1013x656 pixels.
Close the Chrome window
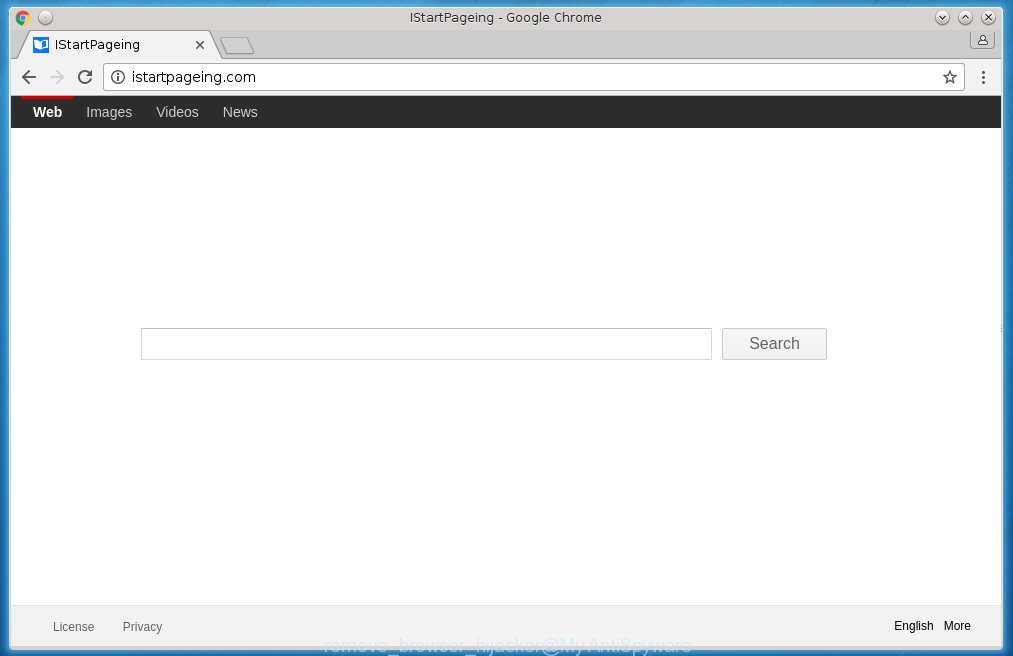coord(988,17)
